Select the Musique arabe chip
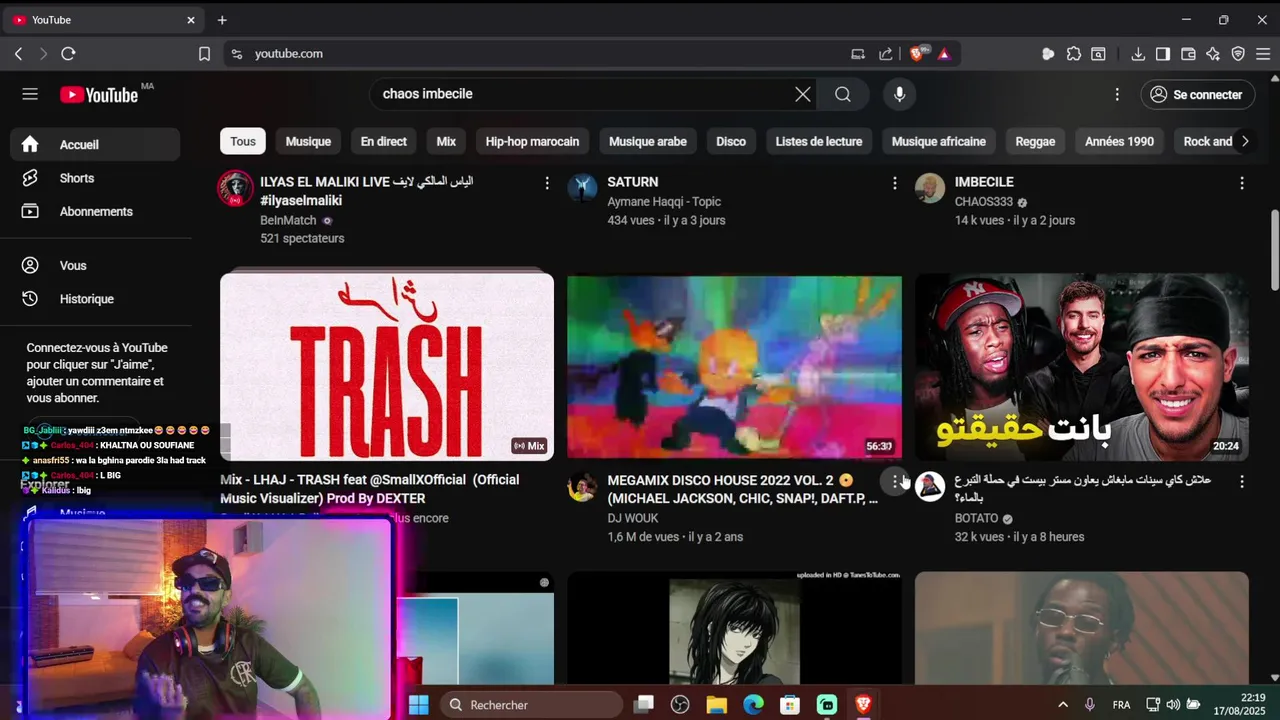 (648, 142)
